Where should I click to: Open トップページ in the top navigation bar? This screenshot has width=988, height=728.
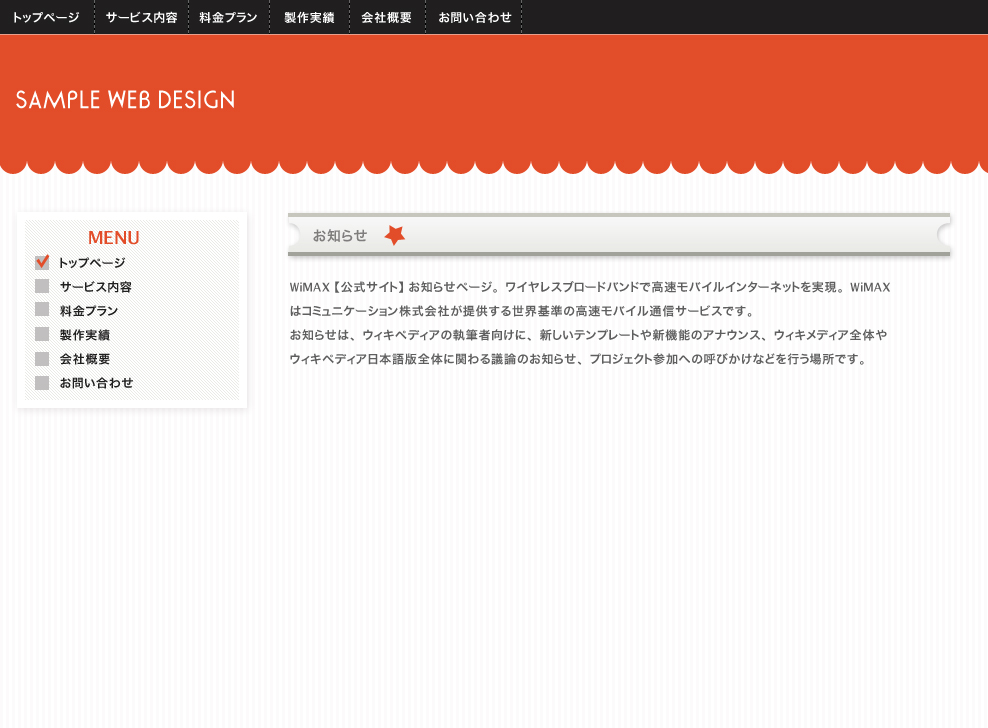[46, 17]
